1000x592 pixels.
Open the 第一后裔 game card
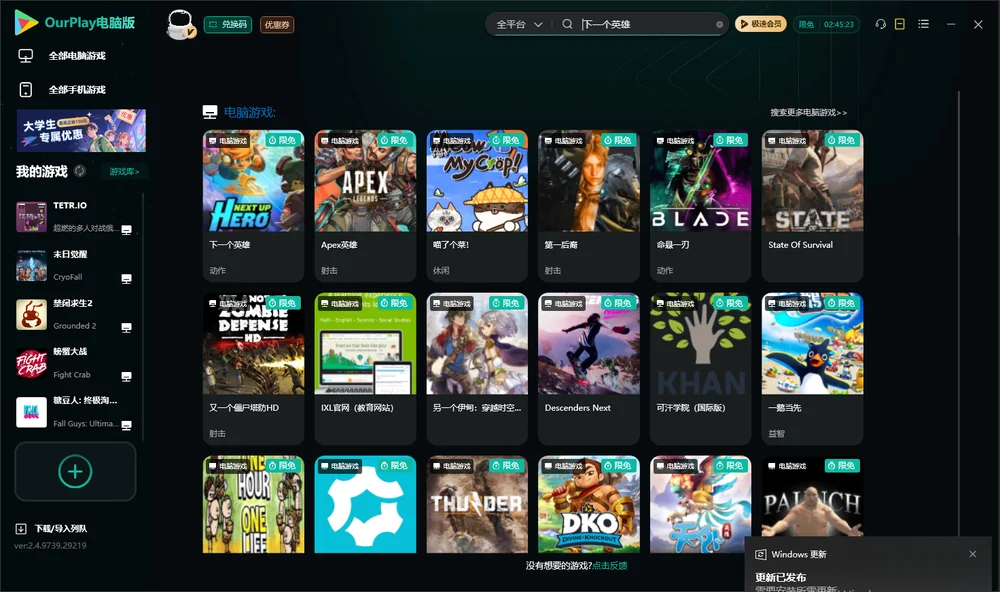point(589,205)
